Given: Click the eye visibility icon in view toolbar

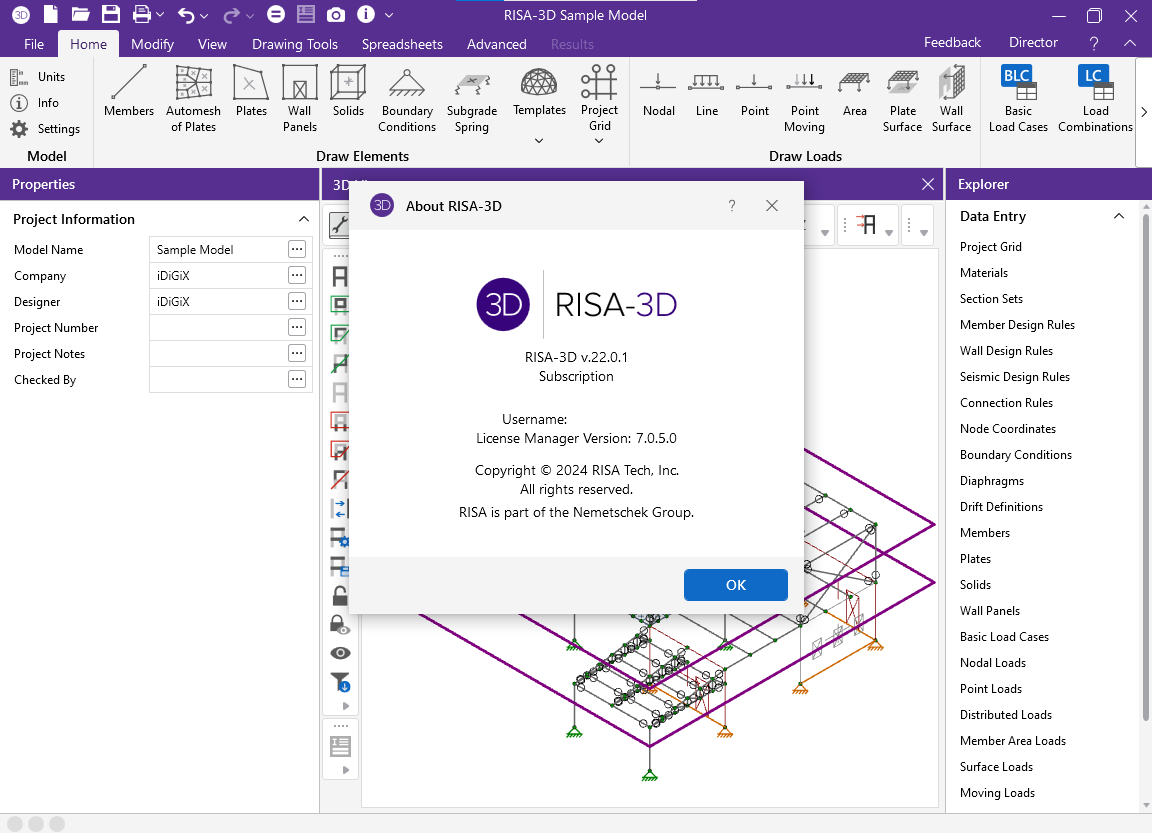Looking at the screenshot, I should [340, 653].
